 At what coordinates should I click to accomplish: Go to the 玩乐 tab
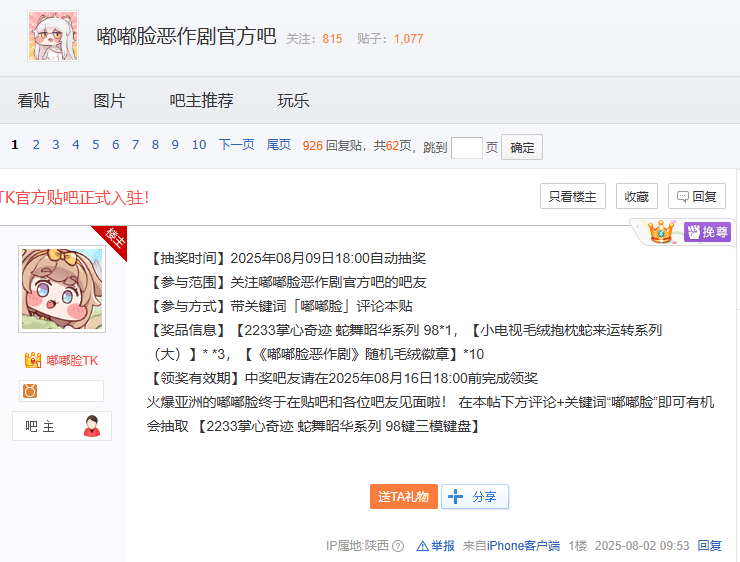click(x=293, y=101)
